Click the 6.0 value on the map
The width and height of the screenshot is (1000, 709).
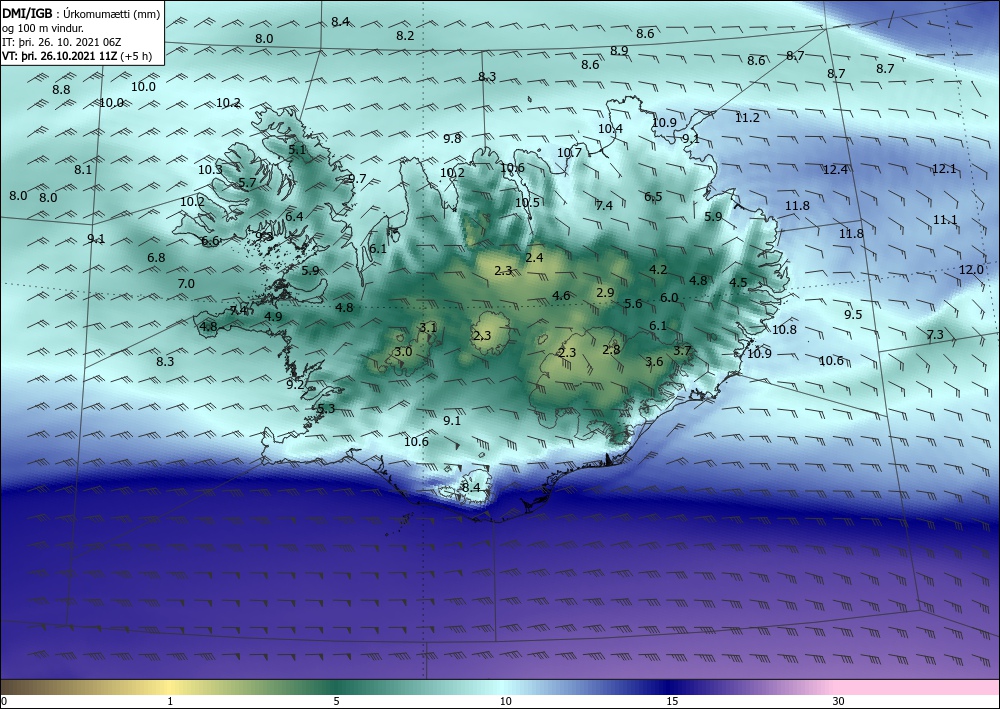(669, 298)
